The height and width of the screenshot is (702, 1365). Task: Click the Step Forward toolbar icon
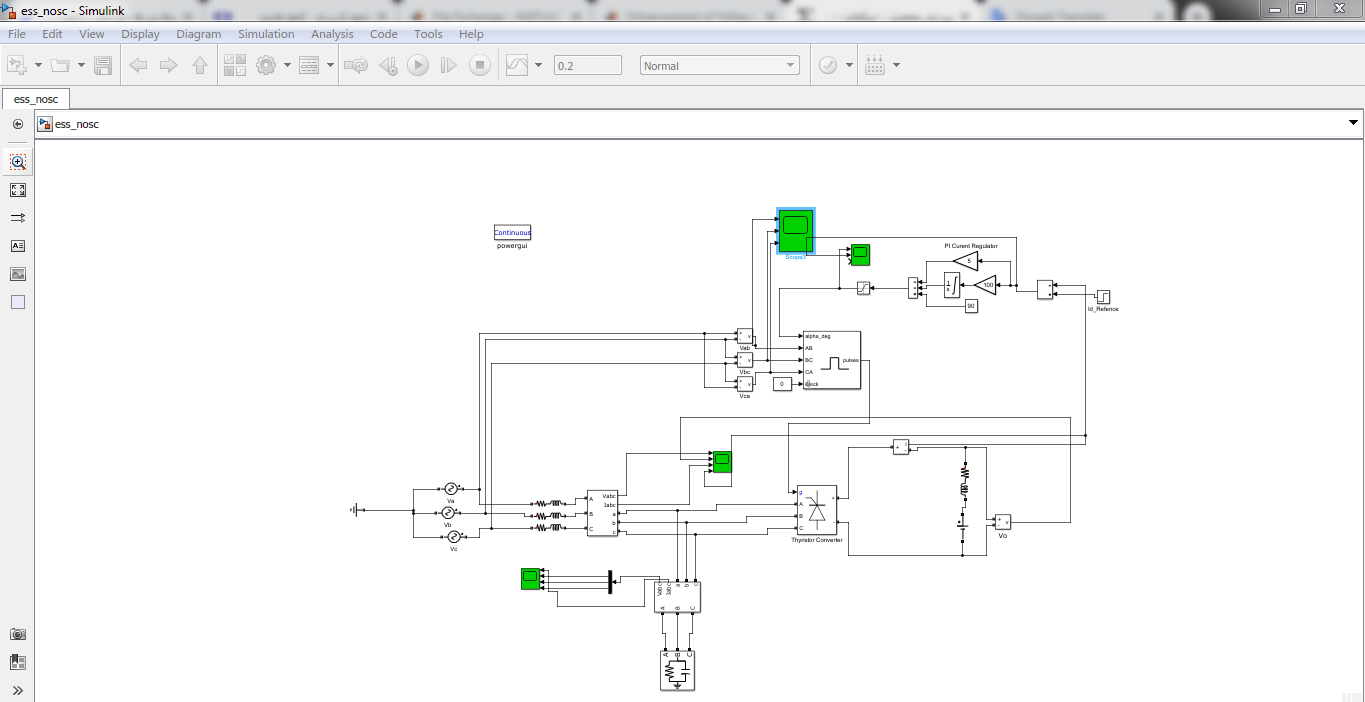point(449,66)
